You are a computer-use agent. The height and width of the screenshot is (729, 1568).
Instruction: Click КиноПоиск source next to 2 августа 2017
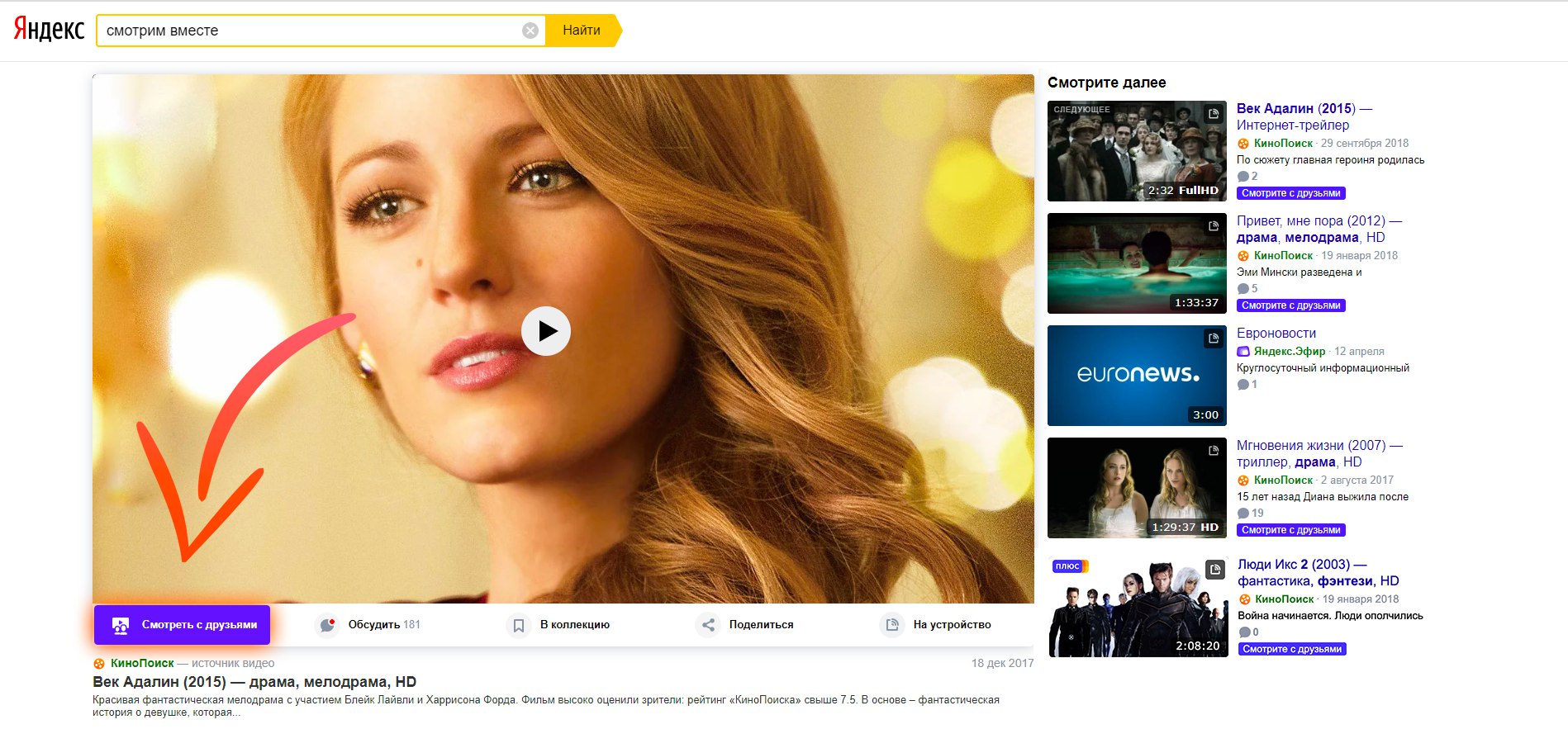(1283, 480)
